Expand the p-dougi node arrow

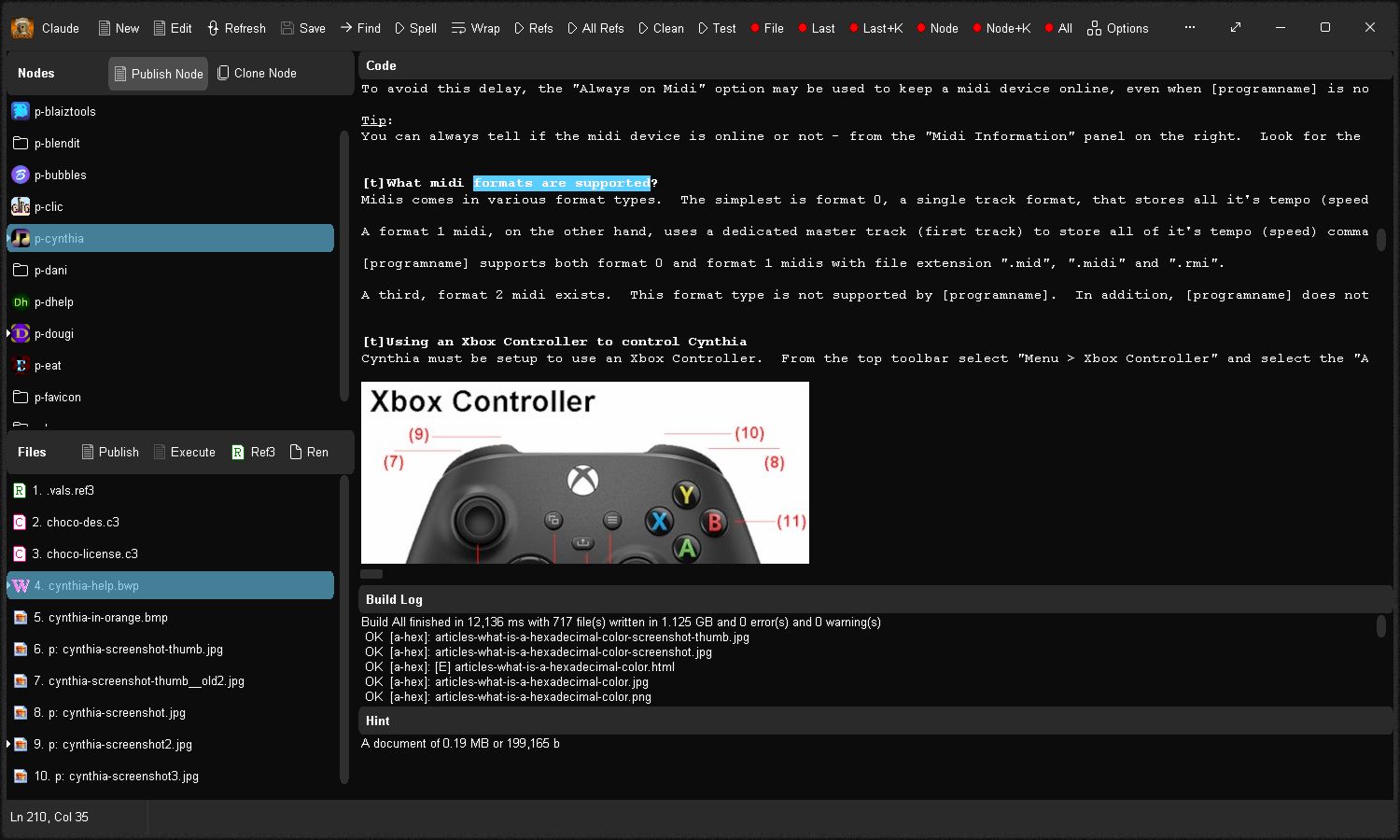[x=9, y=333]
